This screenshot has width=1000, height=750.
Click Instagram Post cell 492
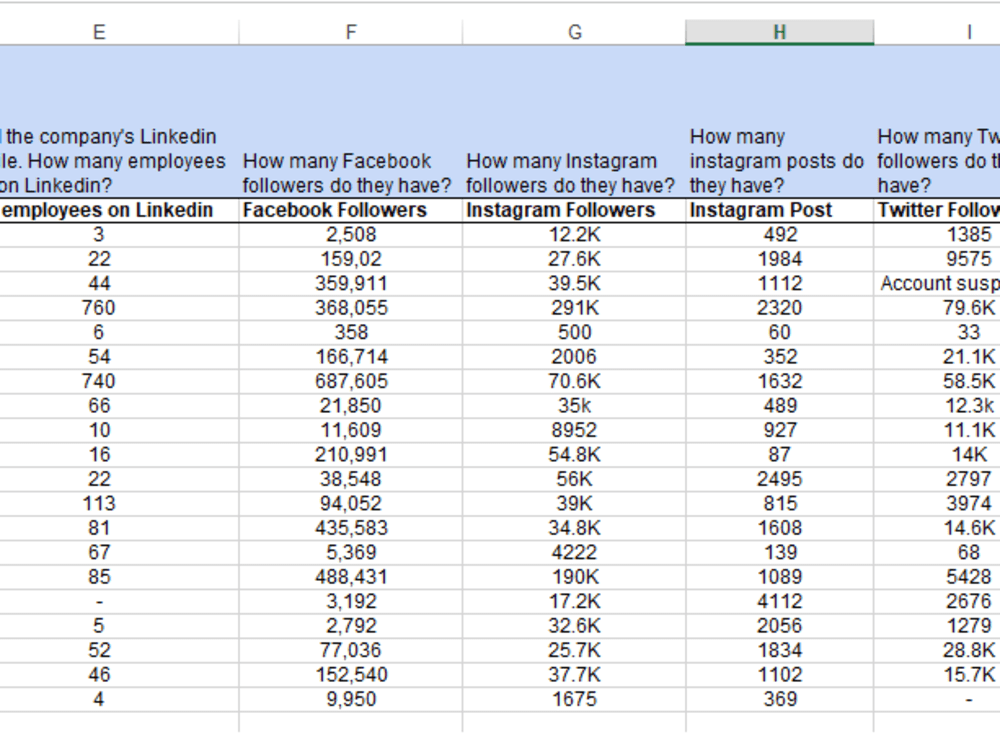(779, 235)
